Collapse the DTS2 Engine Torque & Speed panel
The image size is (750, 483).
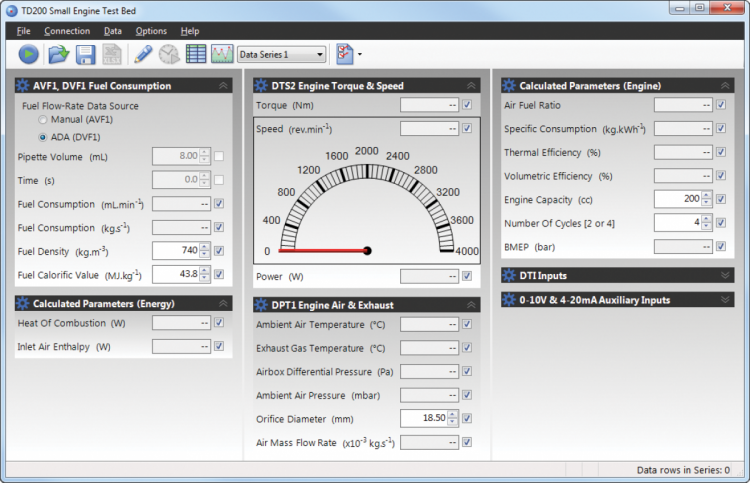point(471,86)
